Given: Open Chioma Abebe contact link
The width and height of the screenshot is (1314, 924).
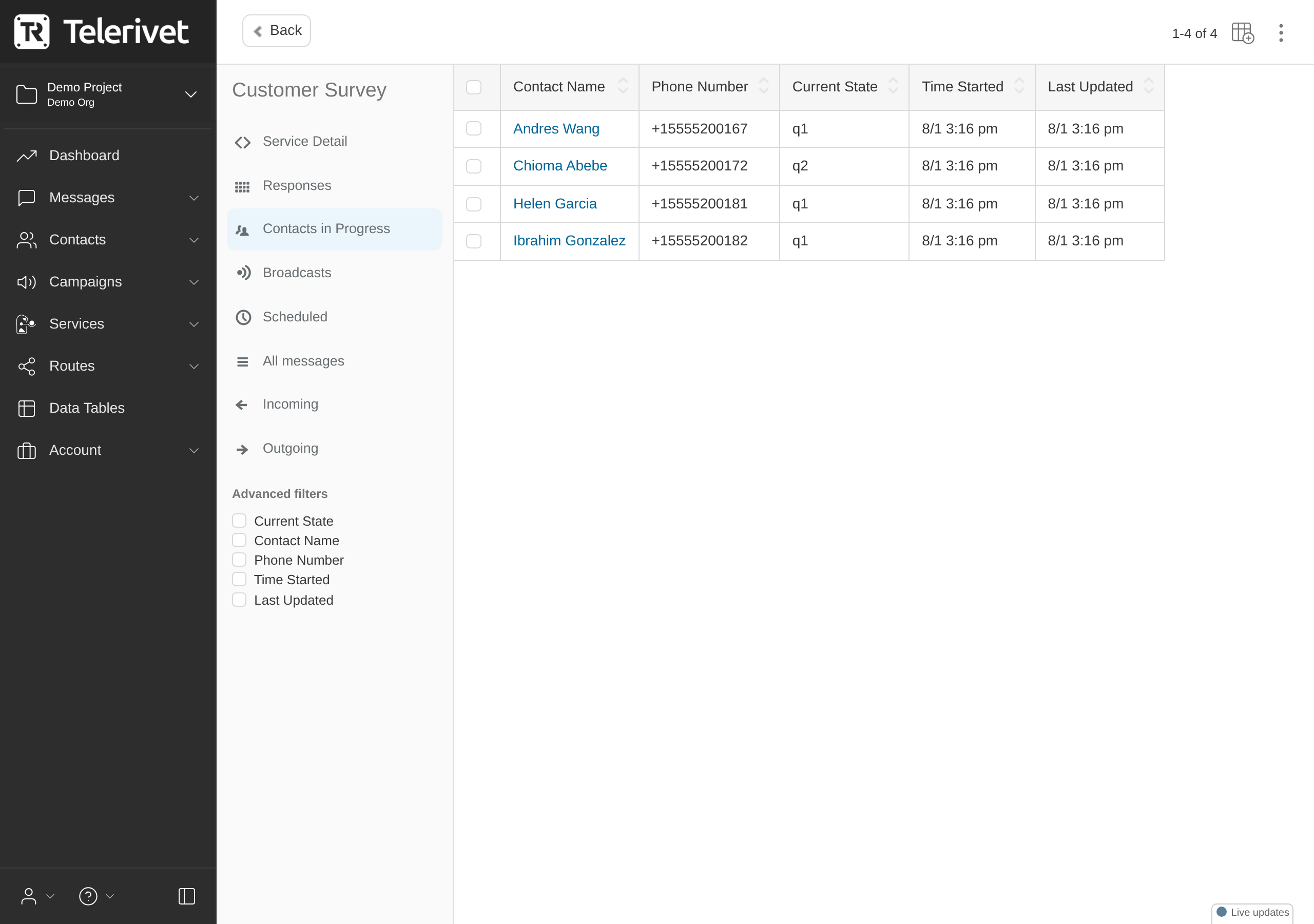Looking at the screenshot, I should click(559, 166).
